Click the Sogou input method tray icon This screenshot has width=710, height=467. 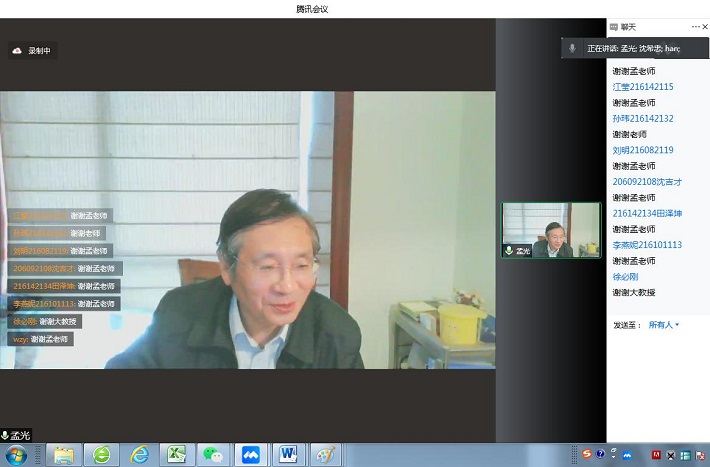pos(587,455)
